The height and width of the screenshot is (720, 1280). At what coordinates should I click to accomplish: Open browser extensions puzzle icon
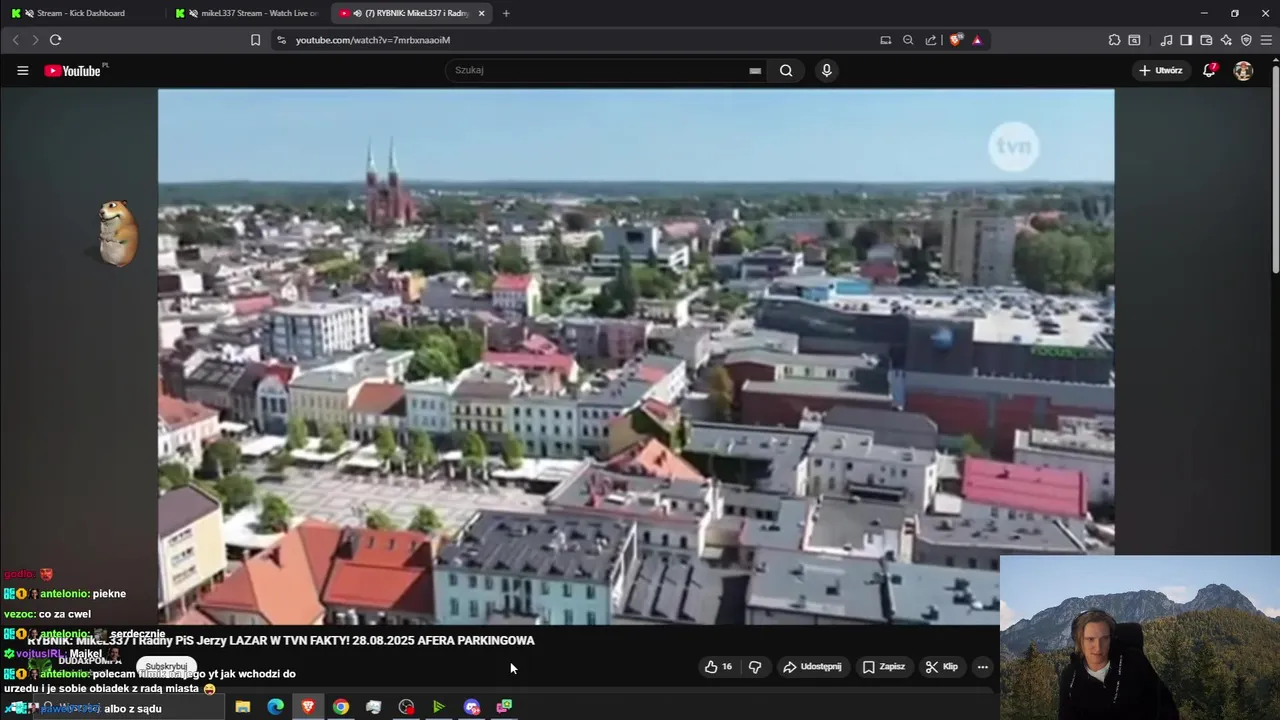pos(1114,40)
